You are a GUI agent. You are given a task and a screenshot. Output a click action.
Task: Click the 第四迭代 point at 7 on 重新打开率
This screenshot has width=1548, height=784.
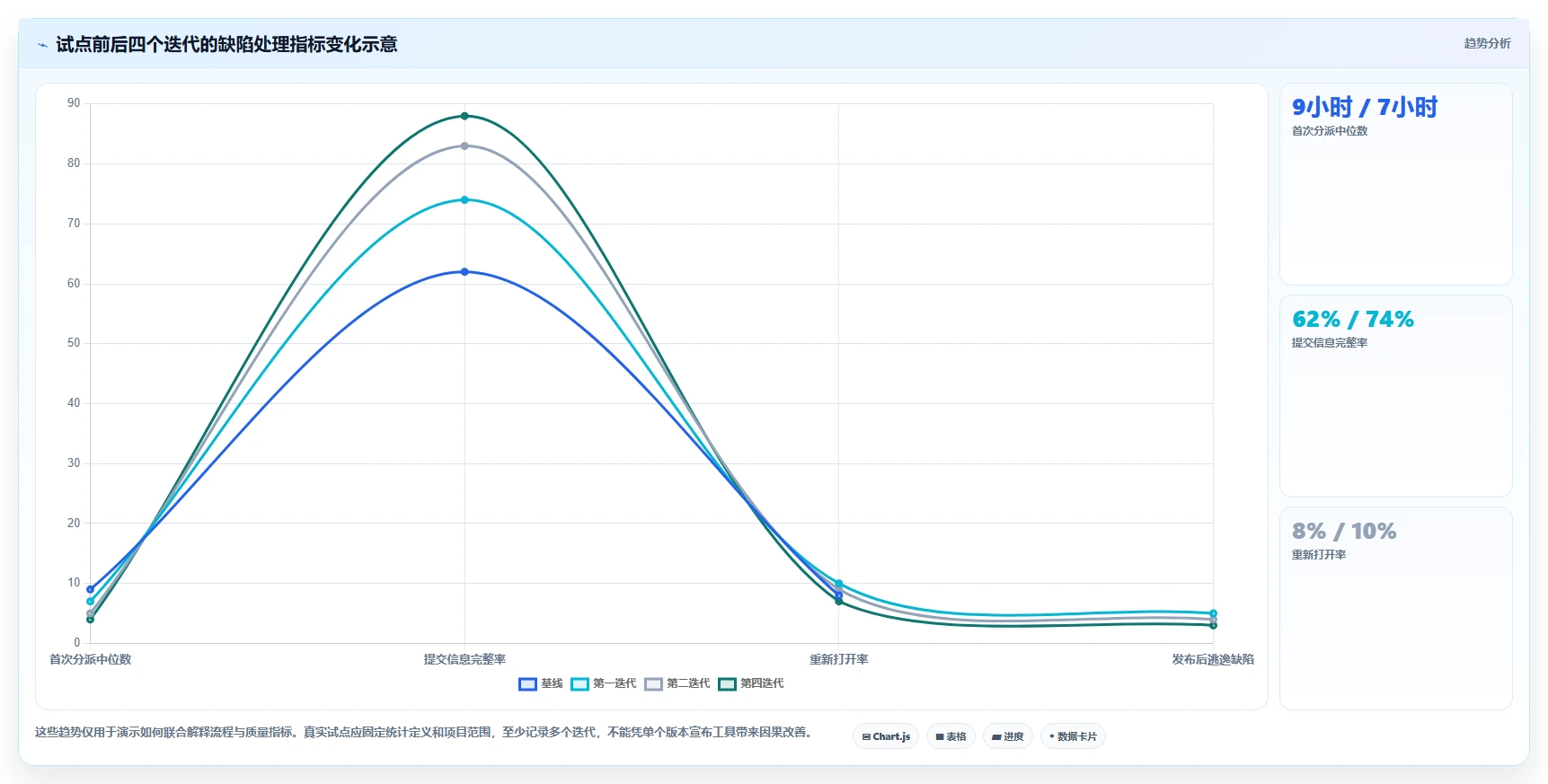pyautogui.click(x=839, y=602)
